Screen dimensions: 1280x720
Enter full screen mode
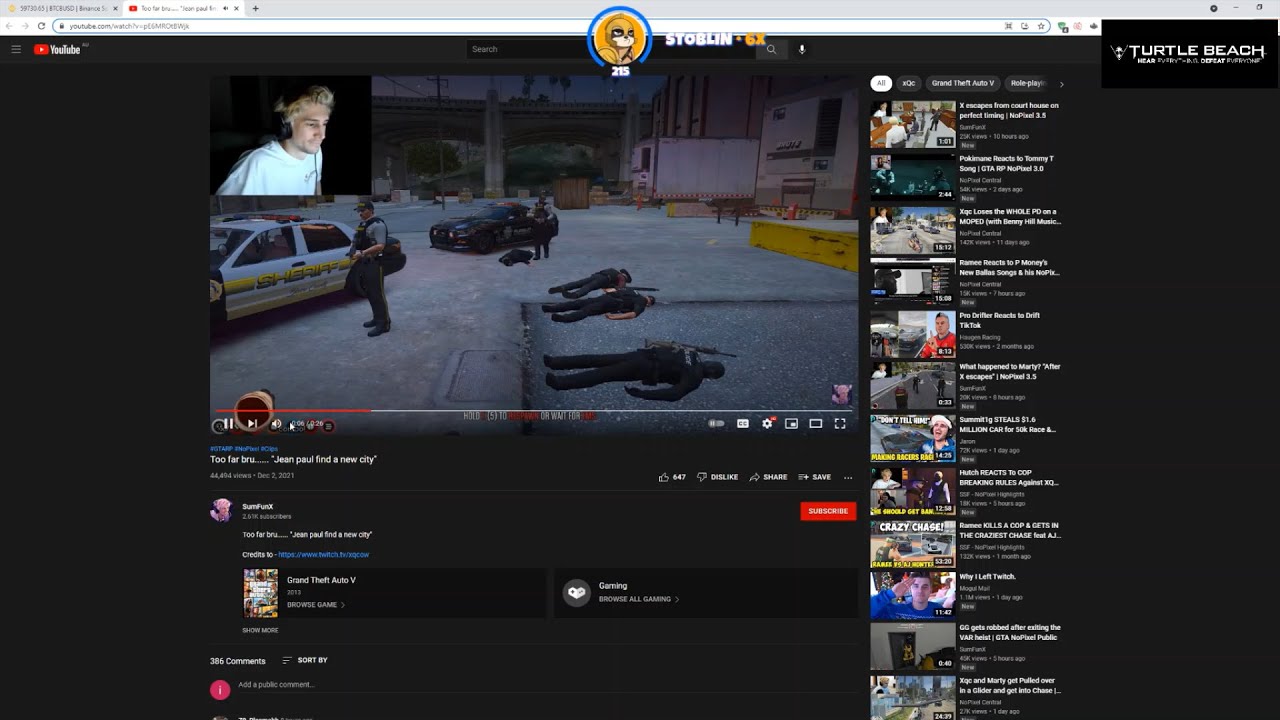click(x=840, y=424)
